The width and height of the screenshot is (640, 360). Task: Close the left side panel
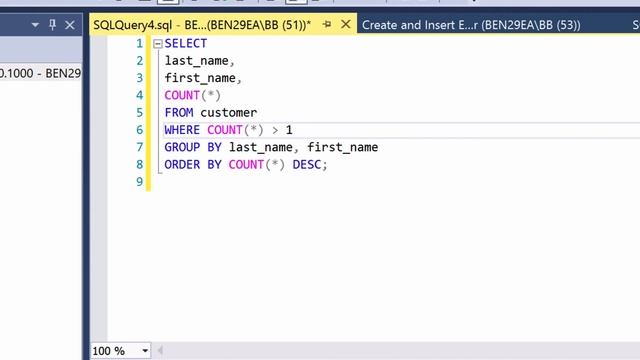[x=70, y=25]
